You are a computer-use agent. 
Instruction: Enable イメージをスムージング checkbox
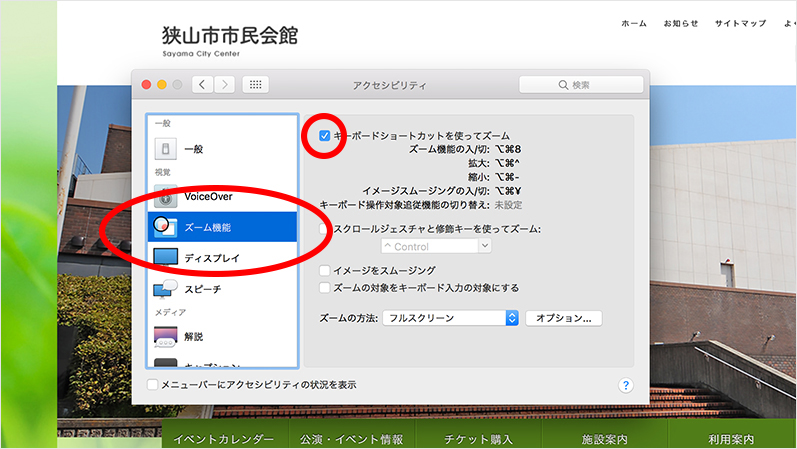tap(325, 270)
